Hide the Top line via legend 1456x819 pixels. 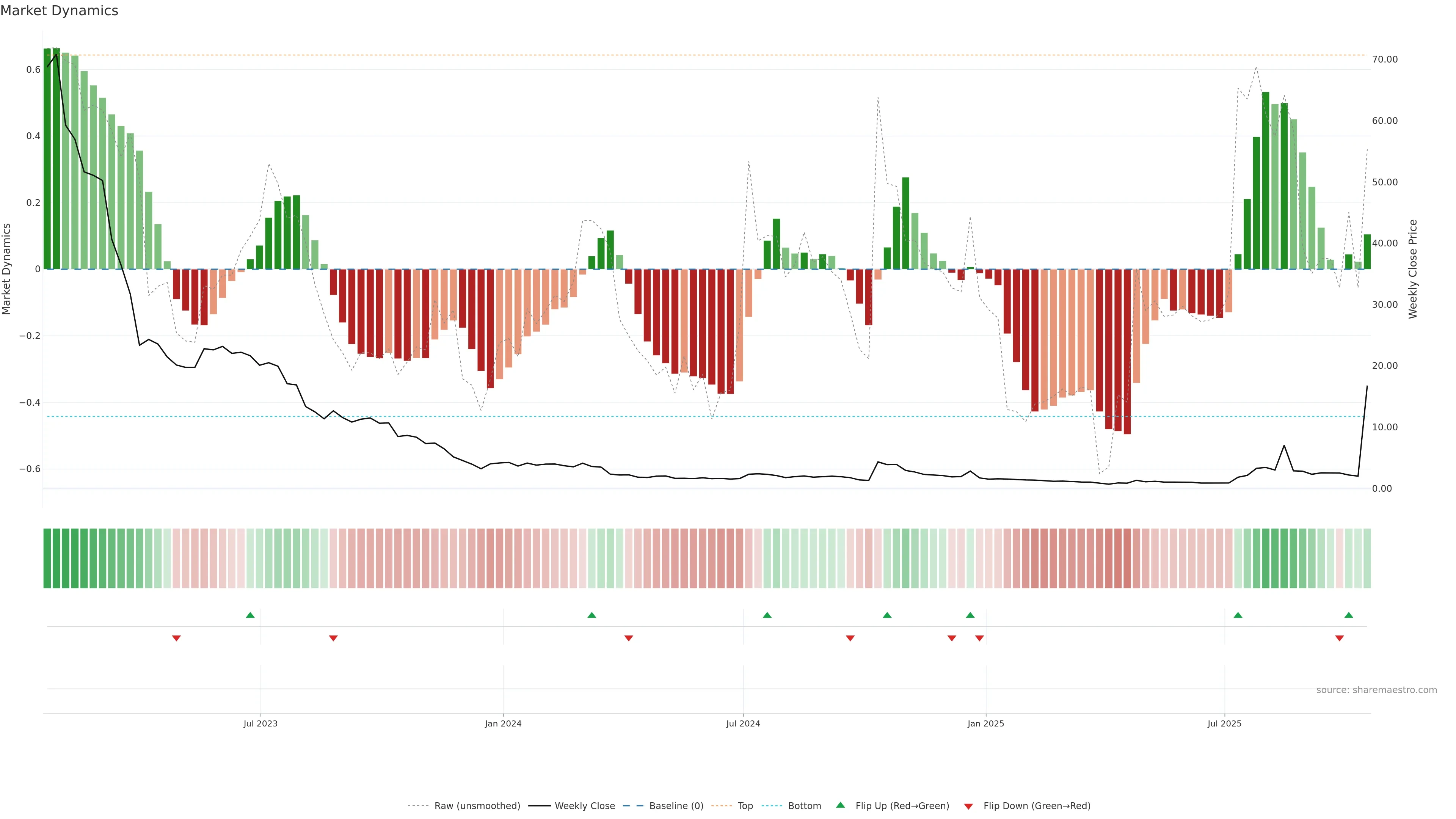pos(745,805)
